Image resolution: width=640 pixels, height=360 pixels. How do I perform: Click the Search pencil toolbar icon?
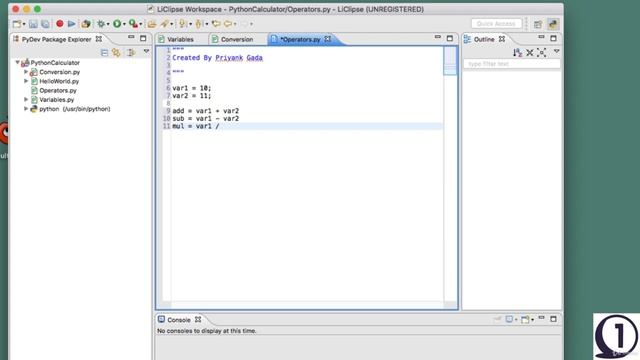coord(164,24)
